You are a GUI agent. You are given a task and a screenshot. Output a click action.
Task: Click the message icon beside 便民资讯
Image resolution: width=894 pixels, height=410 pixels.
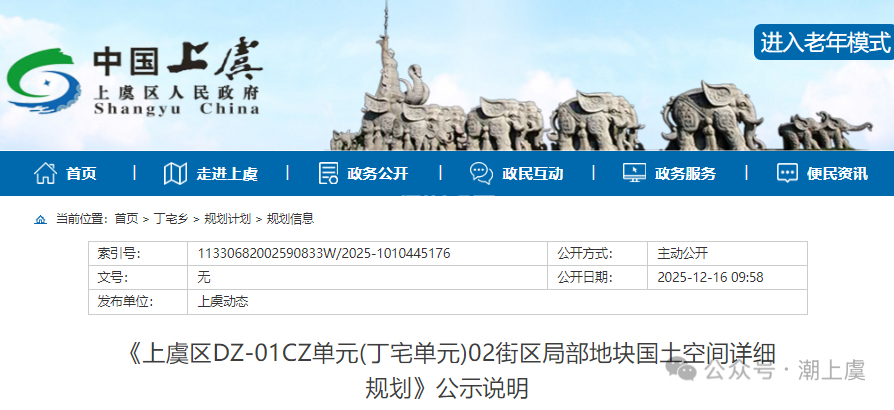788,173
